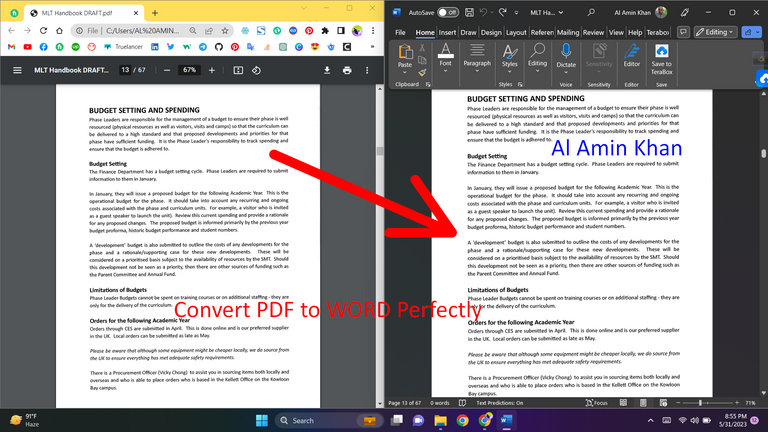Click the Save icon in Word title bar
The image size is (768, 432).
click(x=470, y=12)
